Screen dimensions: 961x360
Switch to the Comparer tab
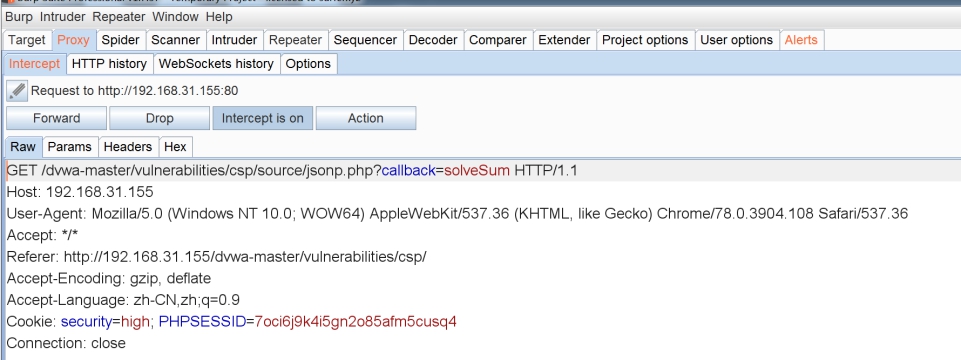498,40
